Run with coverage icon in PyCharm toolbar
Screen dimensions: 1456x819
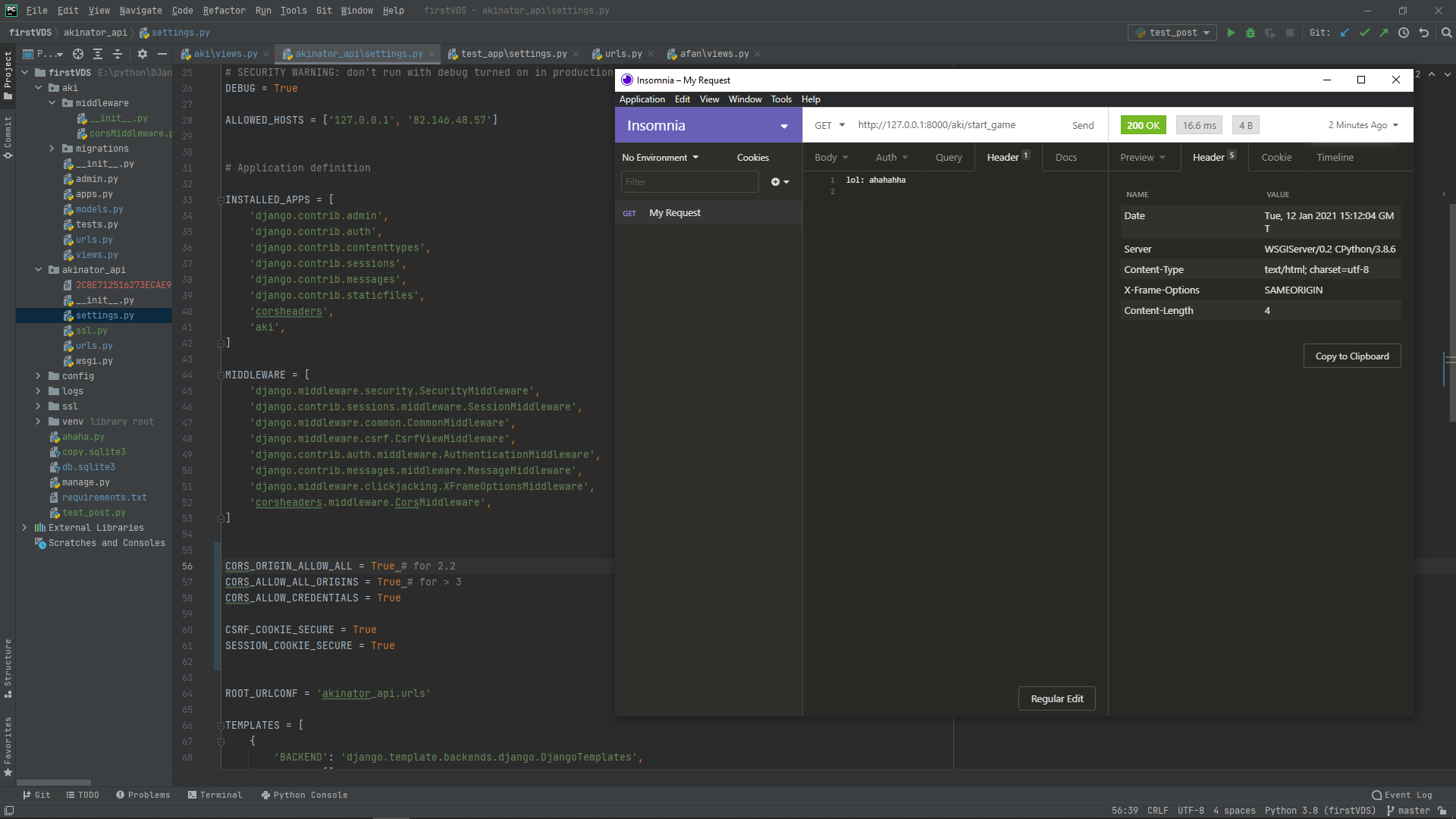tap(1270, 33)
